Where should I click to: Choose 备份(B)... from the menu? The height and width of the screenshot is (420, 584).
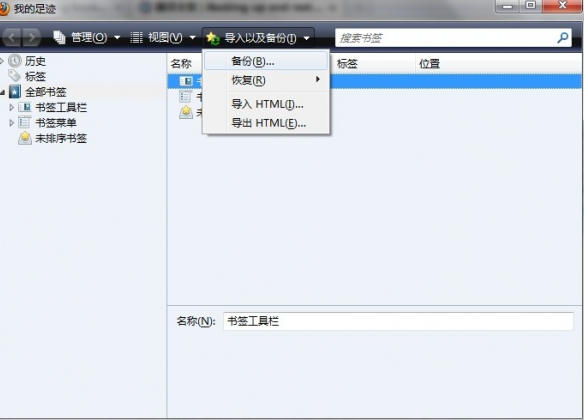tap(266, 61)
